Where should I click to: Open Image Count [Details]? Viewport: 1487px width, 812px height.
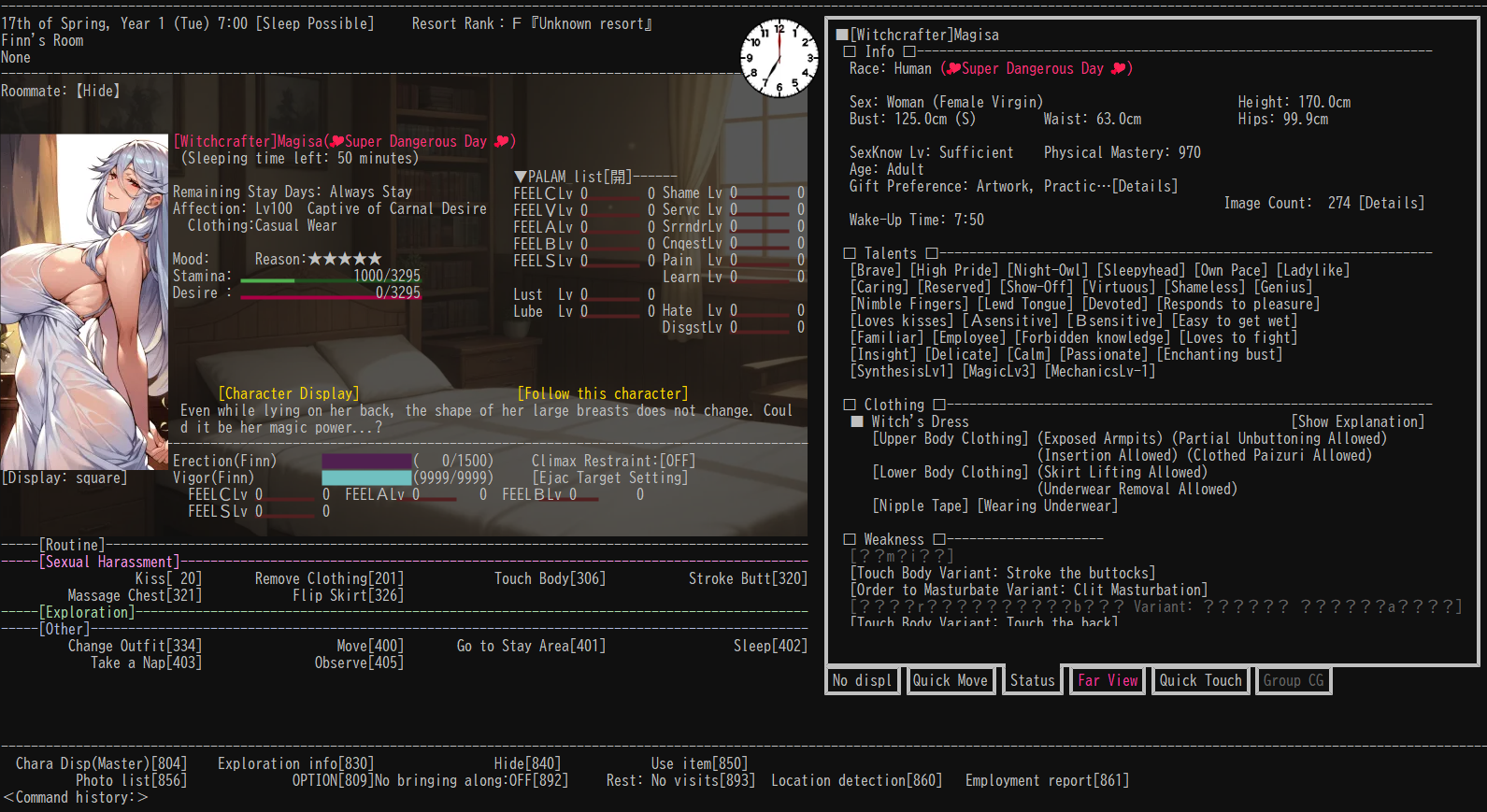pyautogui.click(x=1392, y=203)
